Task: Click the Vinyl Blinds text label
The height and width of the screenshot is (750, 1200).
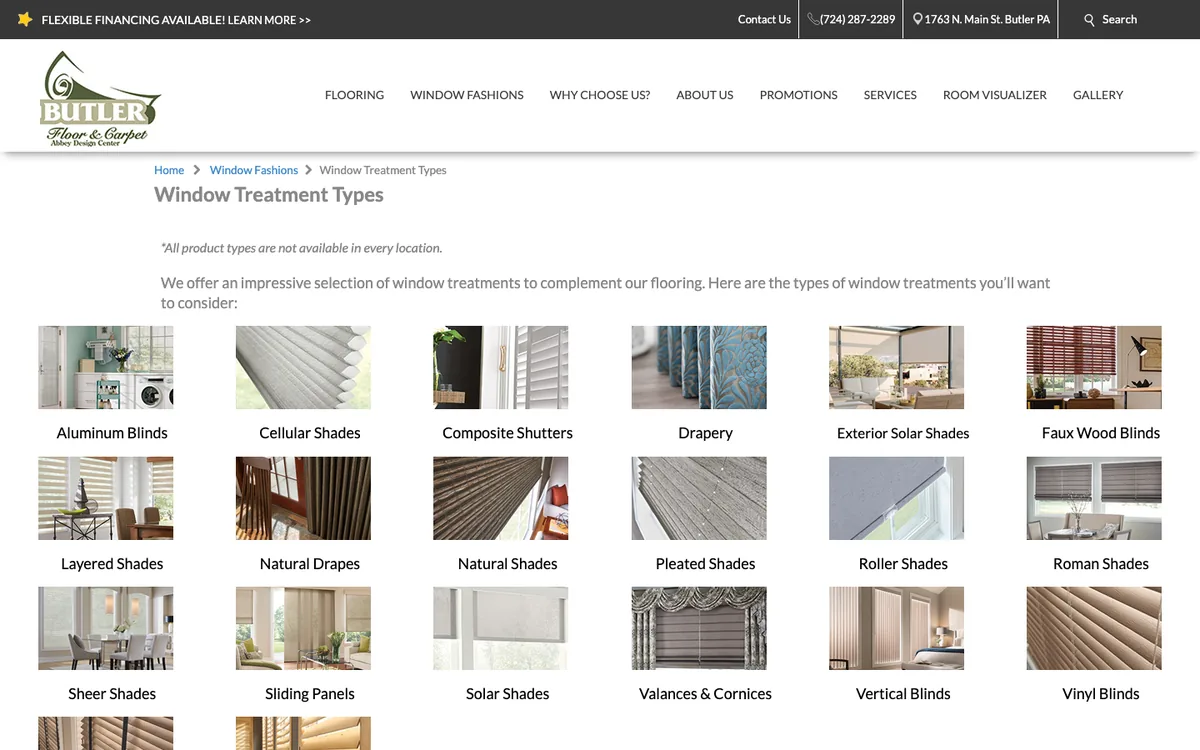Action: click(1101, 694)
